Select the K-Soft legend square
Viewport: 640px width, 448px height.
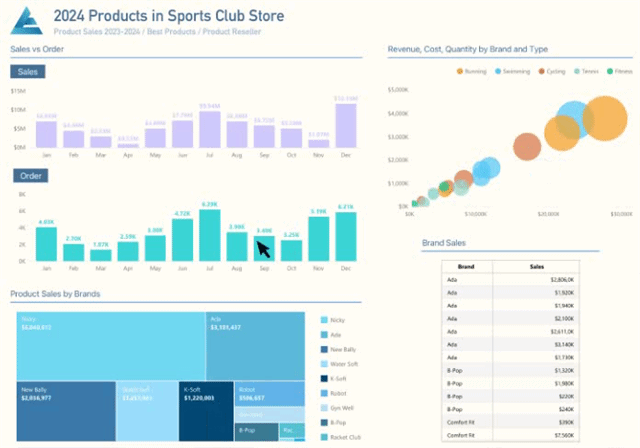324,378
